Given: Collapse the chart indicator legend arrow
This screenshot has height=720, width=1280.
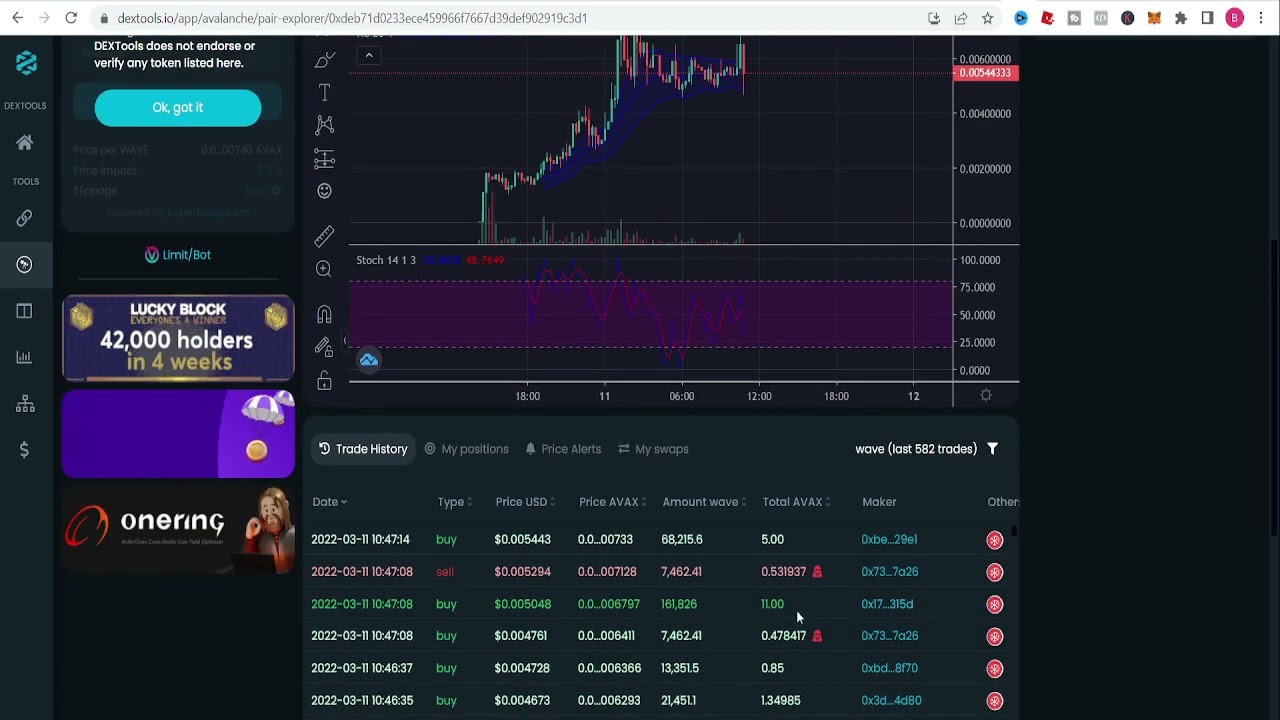Looking at the screenshot, I should pos(369,55).
